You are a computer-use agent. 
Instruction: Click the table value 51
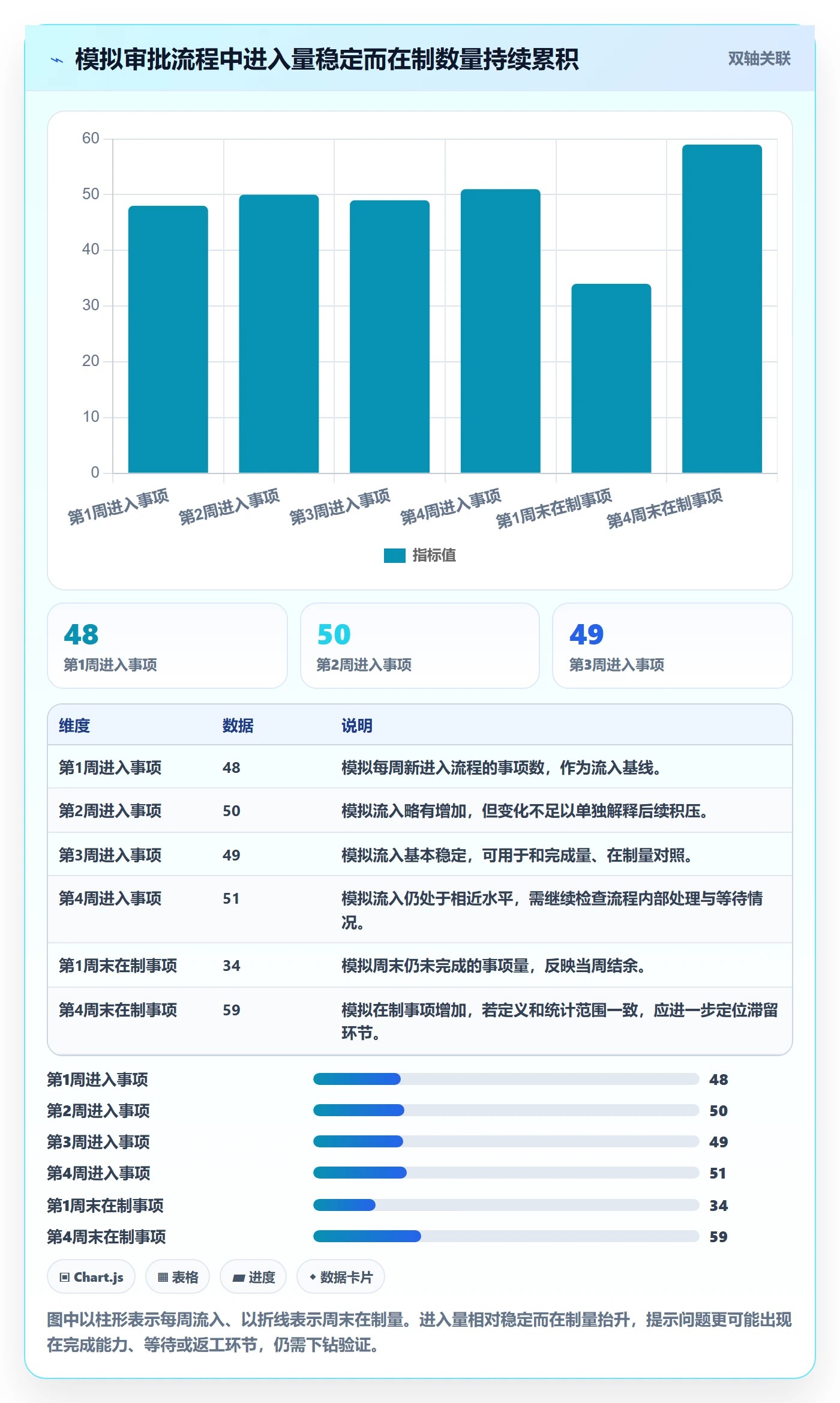[231, 898]
